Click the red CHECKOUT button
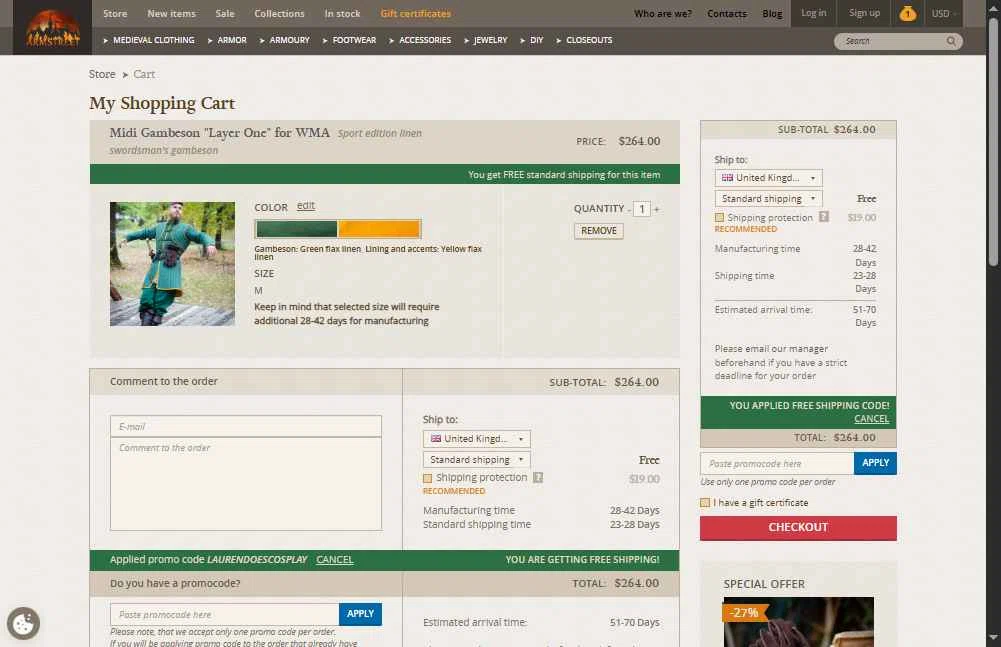Screen dimensions: 1001x647 tap(798, 528)
